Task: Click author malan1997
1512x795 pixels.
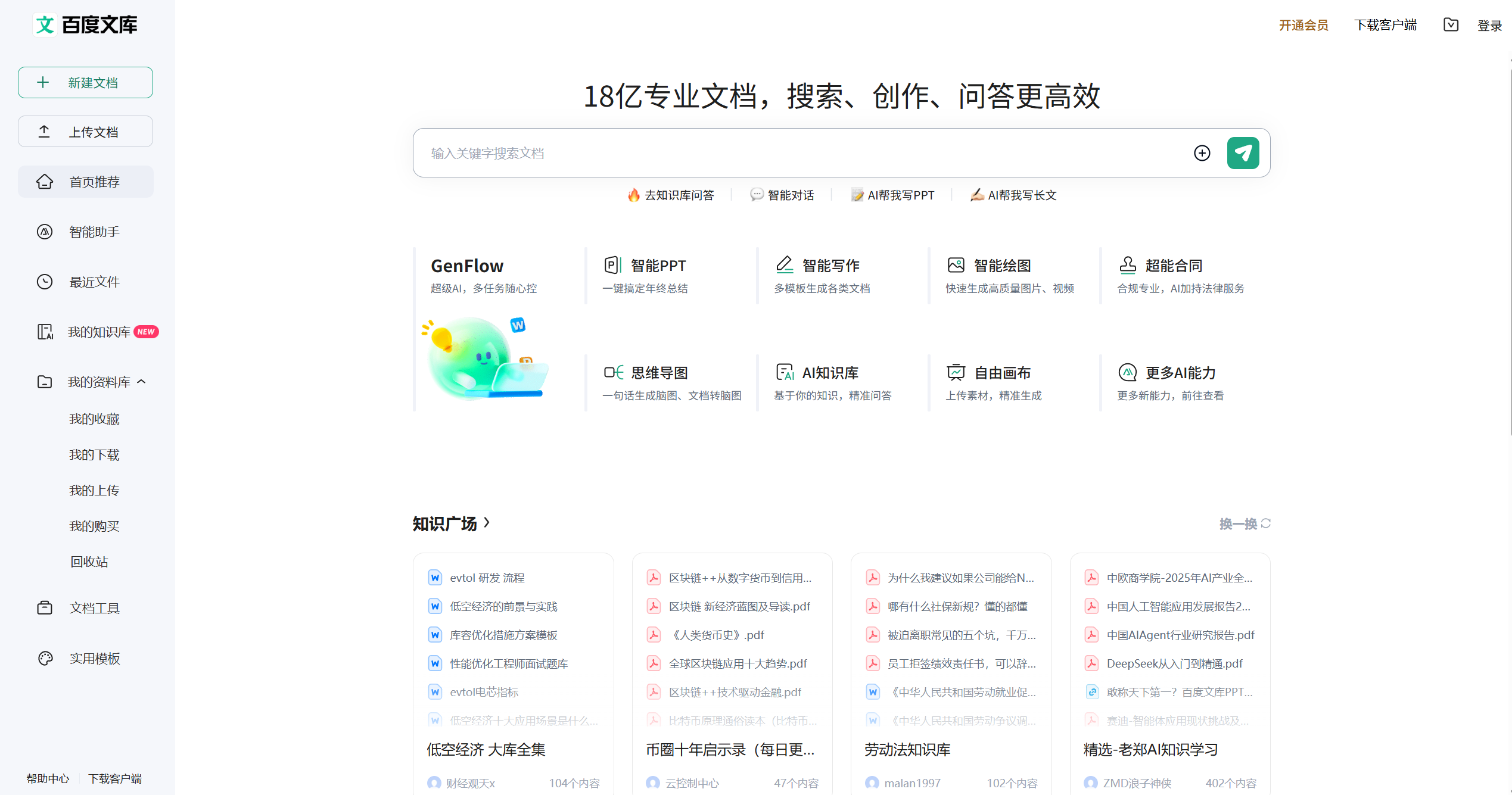Action: [912, 782]
